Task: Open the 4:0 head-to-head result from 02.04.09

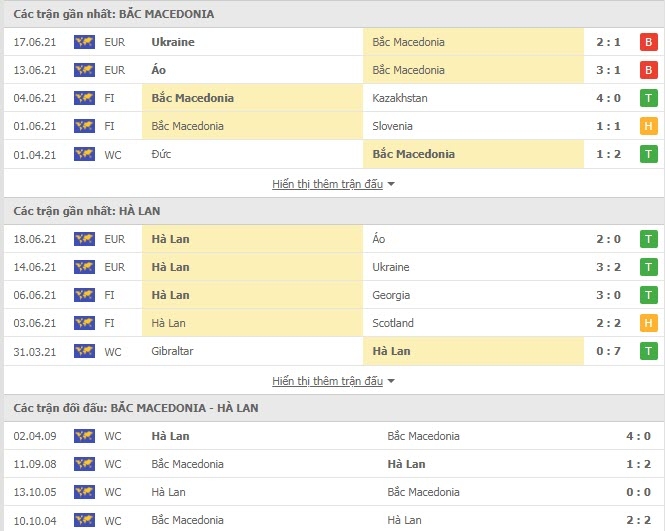Action: click(x=638, y=436)
